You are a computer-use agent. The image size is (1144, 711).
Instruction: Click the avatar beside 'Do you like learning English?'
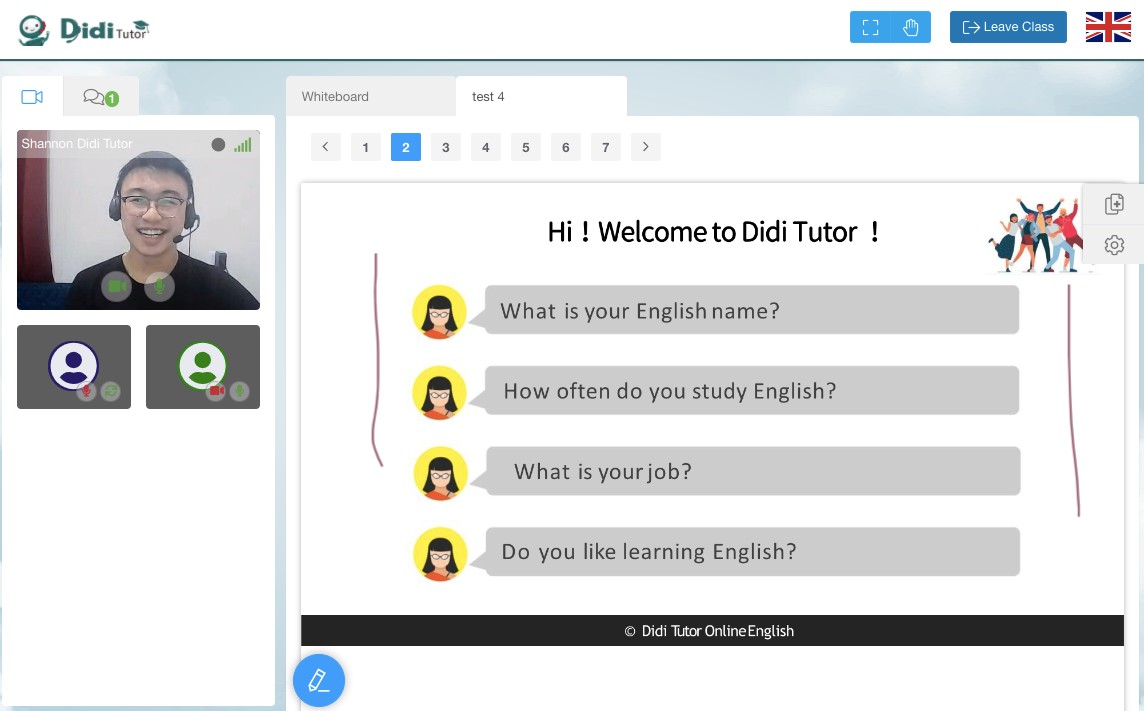(x=440, y=554)
